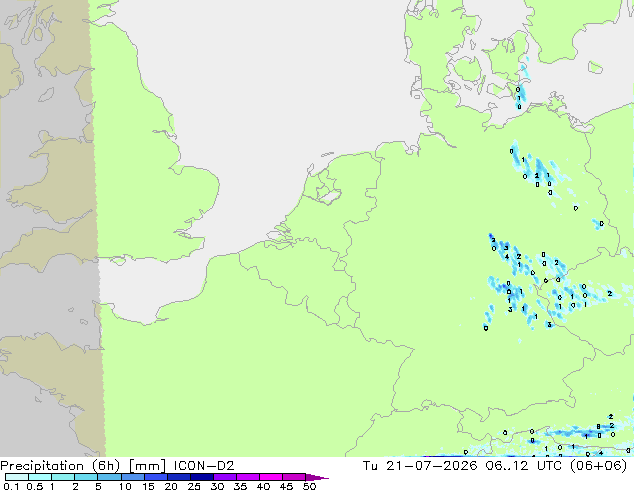Click the arrow tip beyond 50 on legend
Image resolution: width=634 pixels, height=490 pixels.
tap(317, 477)
